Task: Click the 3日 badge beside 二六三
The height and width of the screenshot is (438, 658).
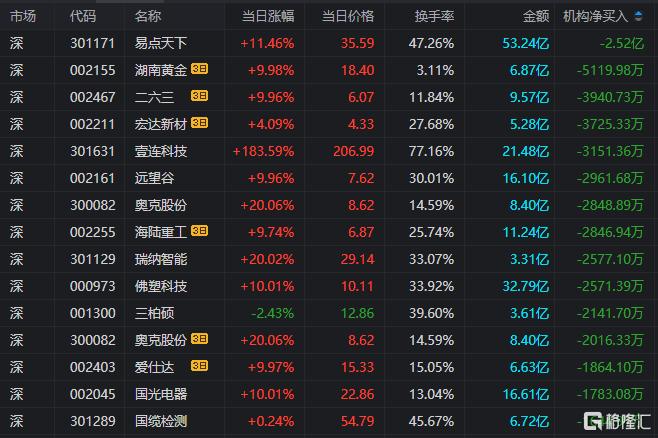Action: coord(199,96)
